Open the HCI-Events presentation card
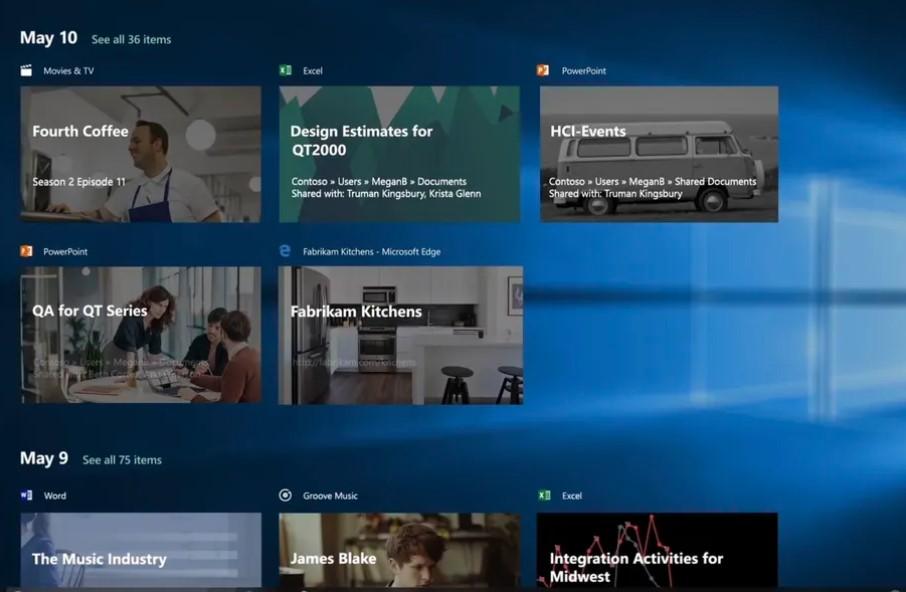Screen dimensions: 906x592 [659, 154]
